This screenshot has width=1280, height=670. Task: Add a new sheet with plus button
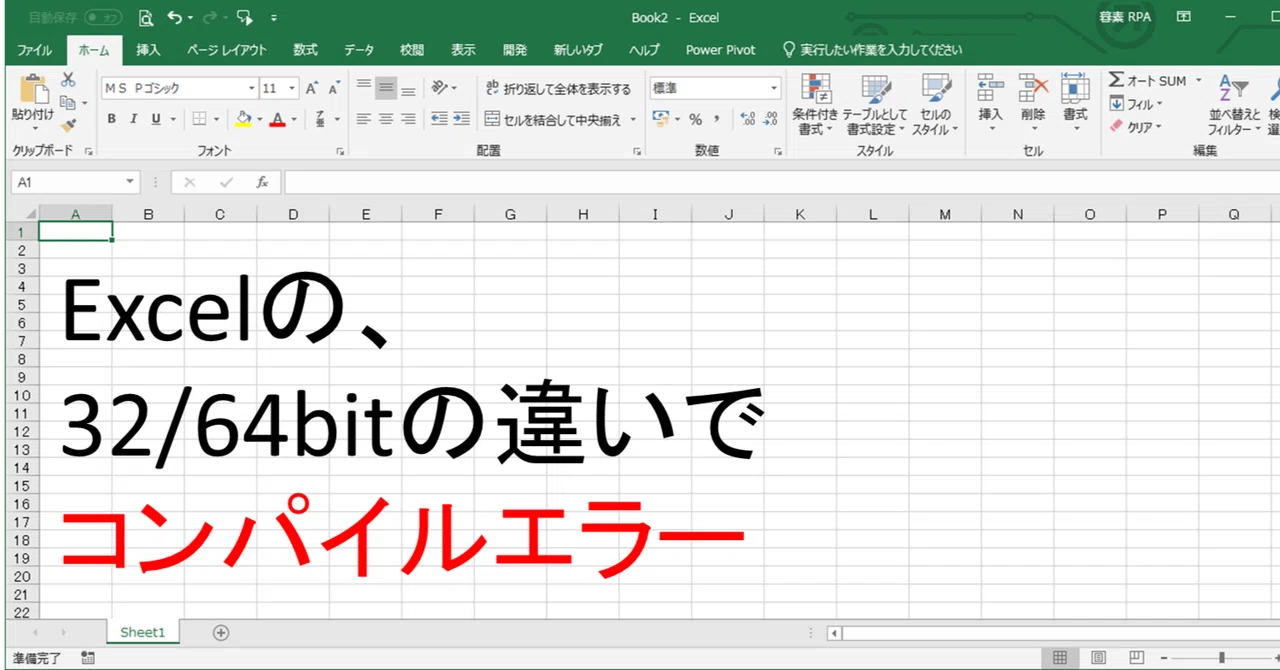[221, 632]
